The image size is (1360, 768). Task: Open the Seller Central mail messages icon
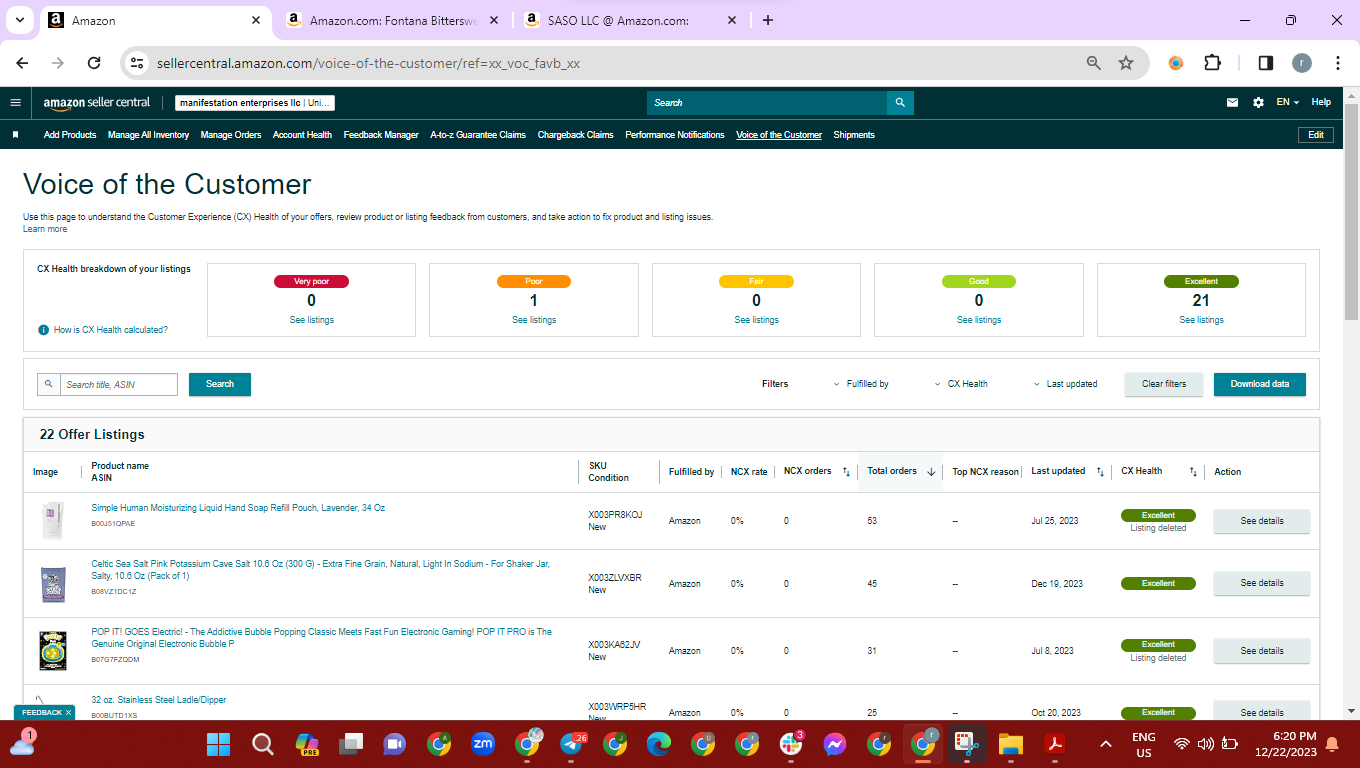tap(1234, 102)
